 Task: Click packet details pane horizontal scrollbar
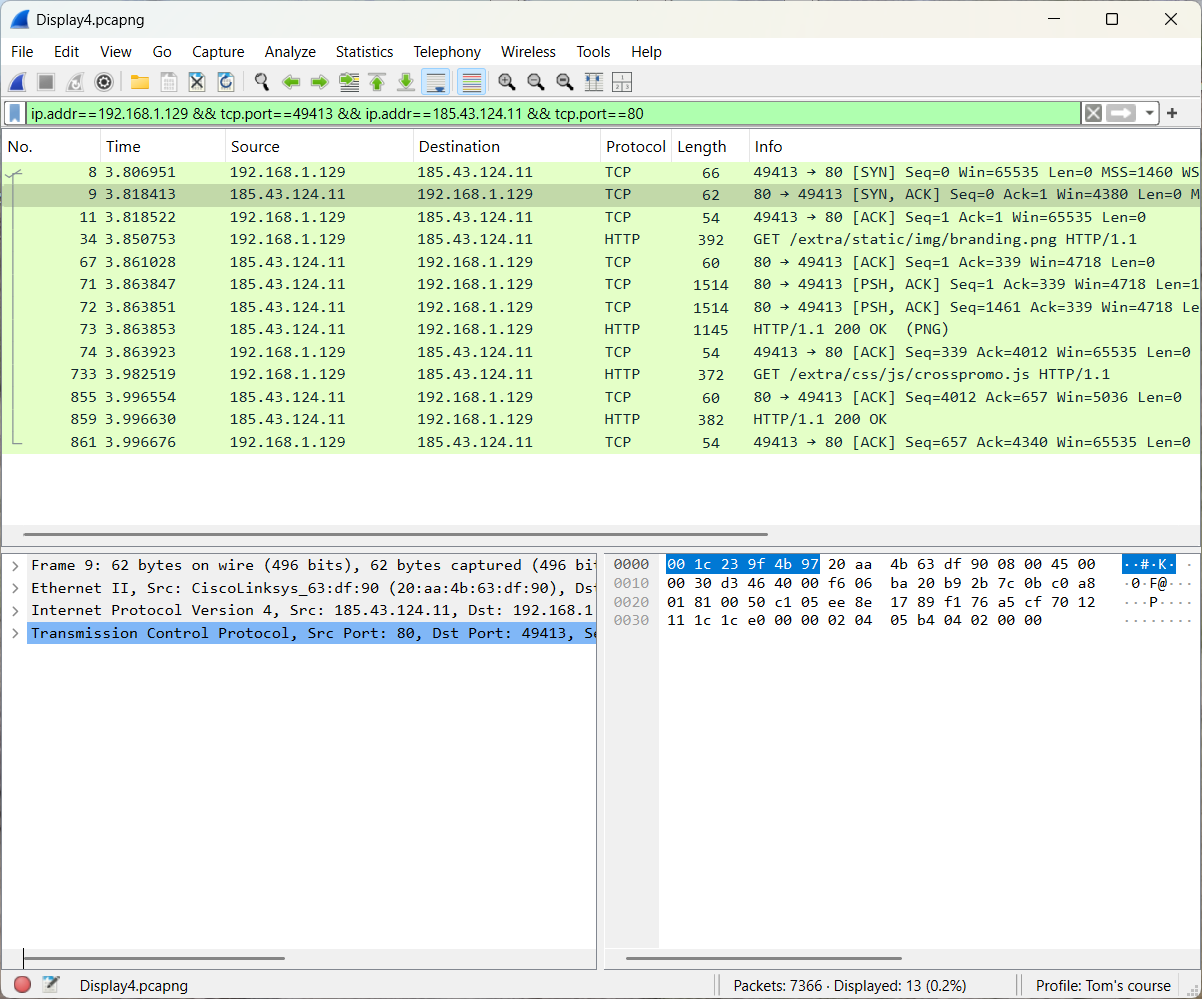[154, 959]
